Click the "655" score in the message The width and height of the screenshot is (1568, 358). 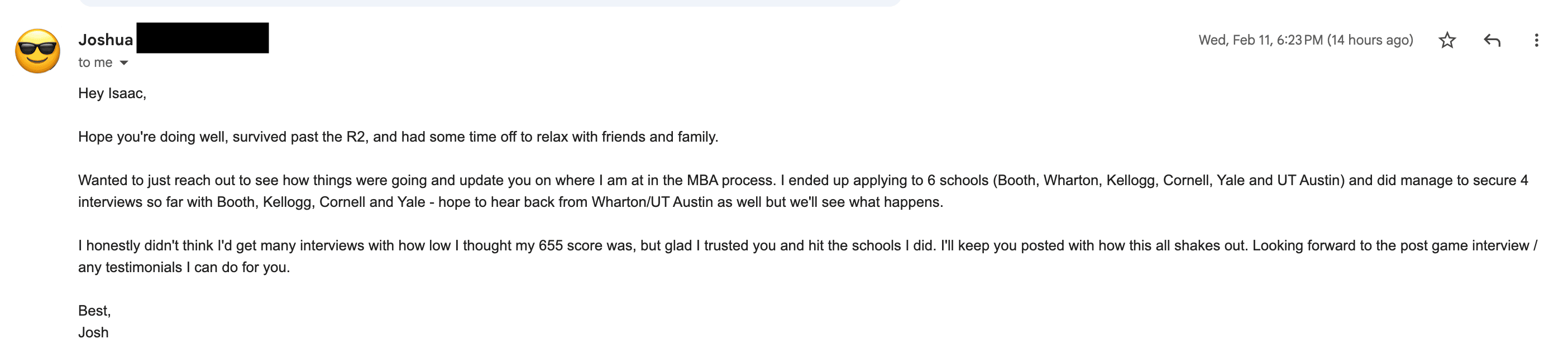tap(550, 245)
